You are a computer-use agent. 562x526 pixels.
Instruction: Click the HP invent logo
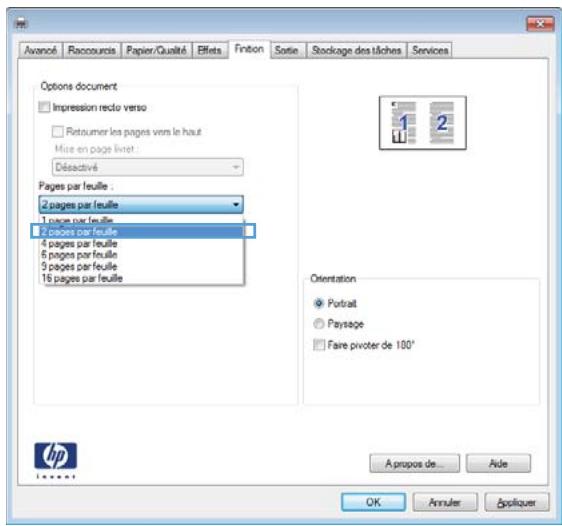click(x=56, y=460)
